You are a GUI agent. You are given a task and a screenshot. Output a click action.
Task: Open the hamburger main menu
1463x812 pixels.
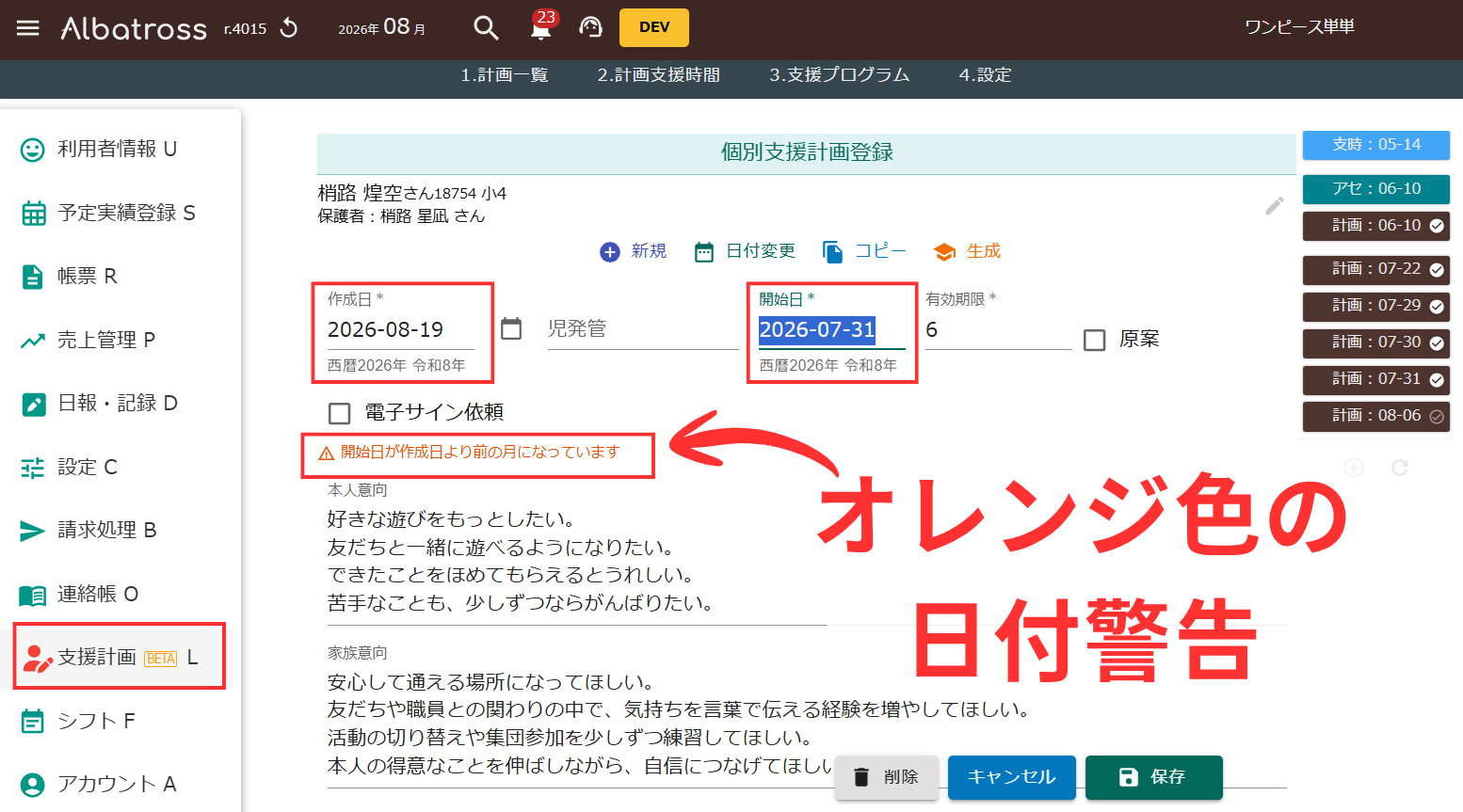pos(28,28)
